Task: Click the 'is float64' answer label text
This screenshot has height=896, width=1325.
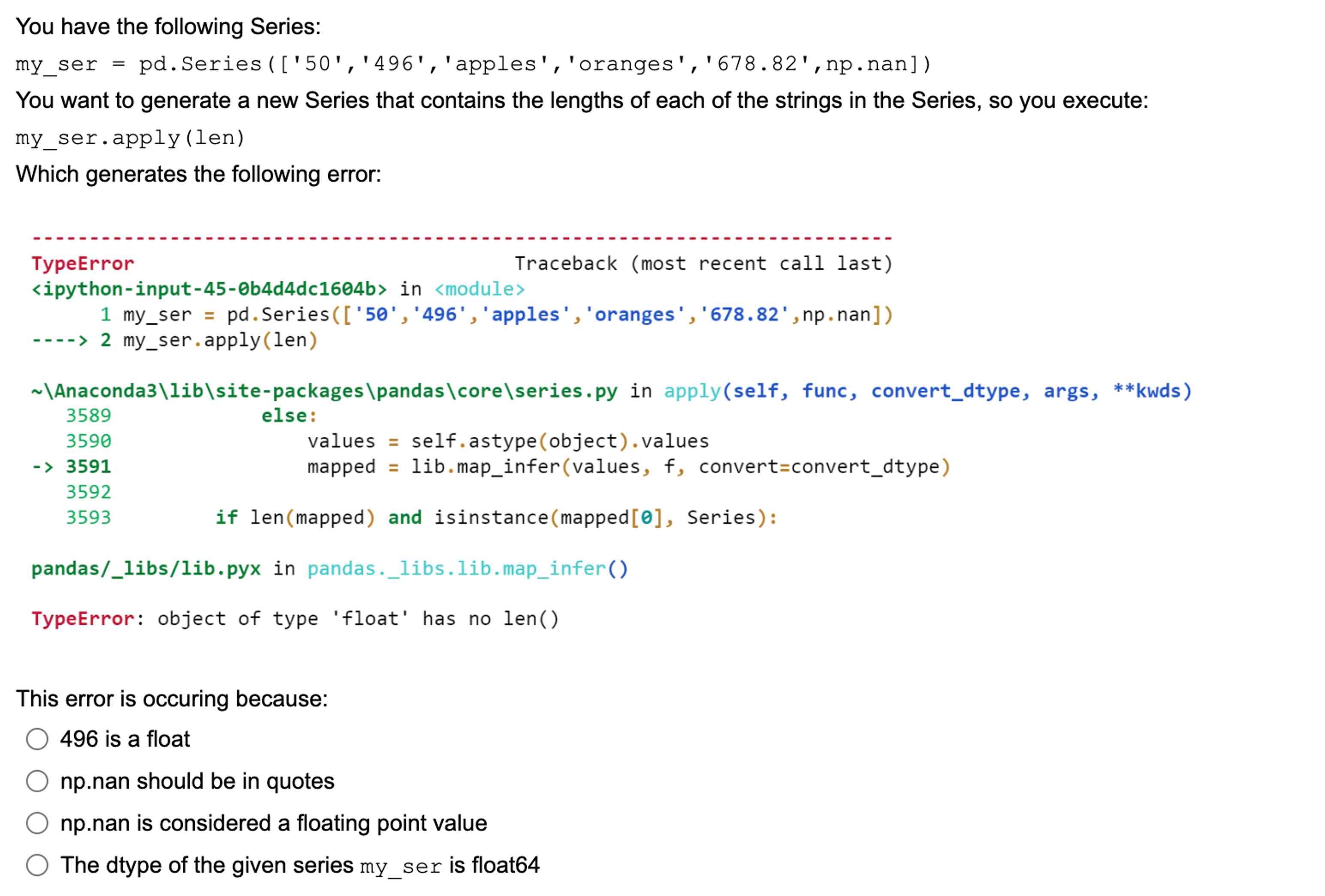Action: point(300,865)
